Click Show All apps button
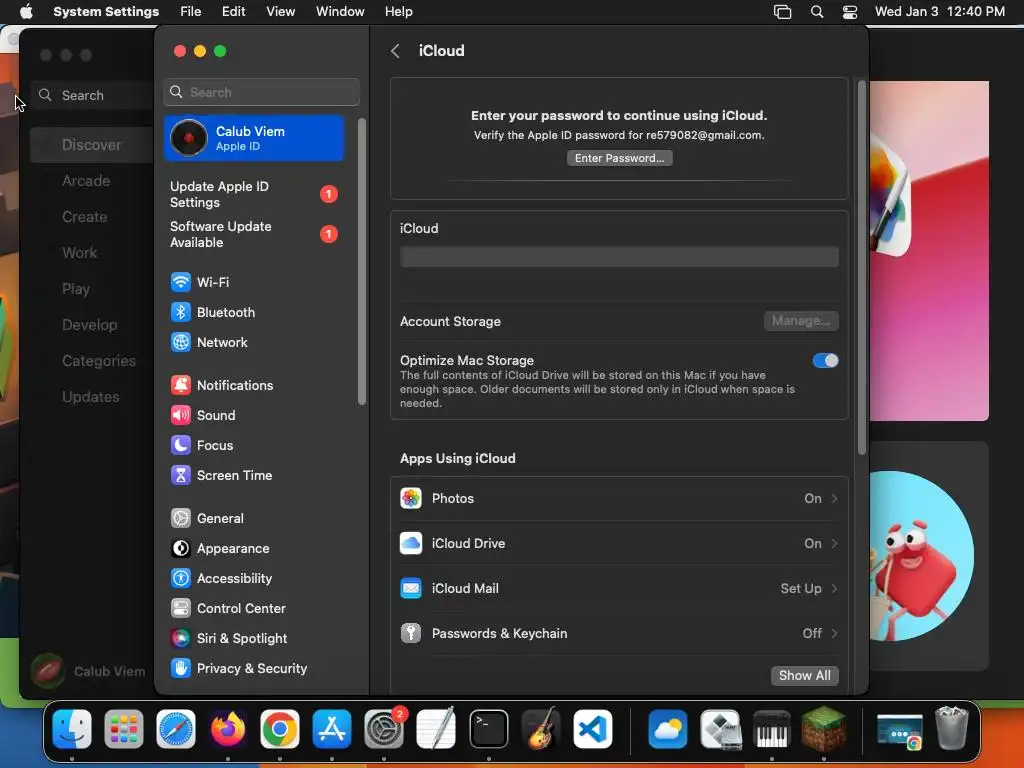This screenshot has width=1024, height=768. pyautogui.click(x=804, y=675)
